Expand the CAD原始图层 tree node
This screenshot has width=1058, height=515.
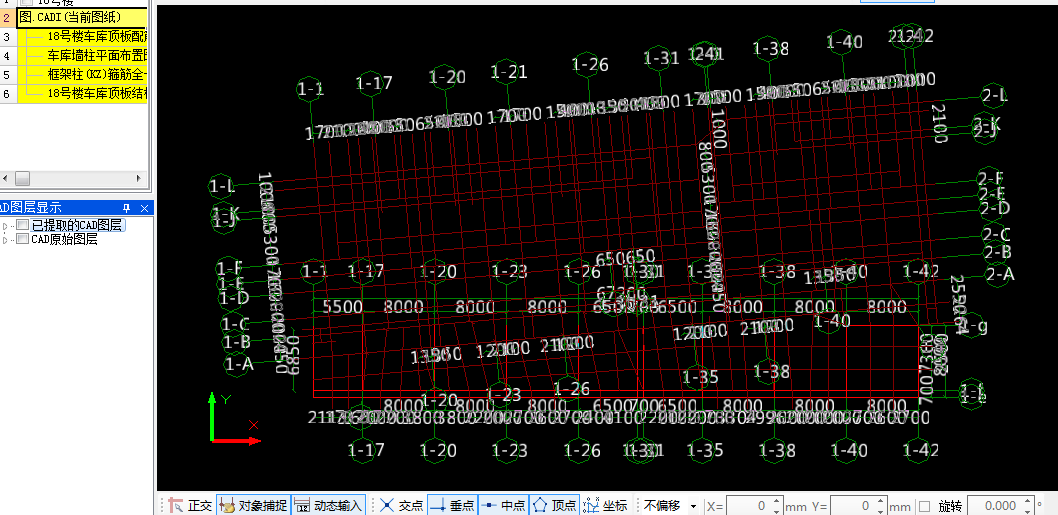6,240
